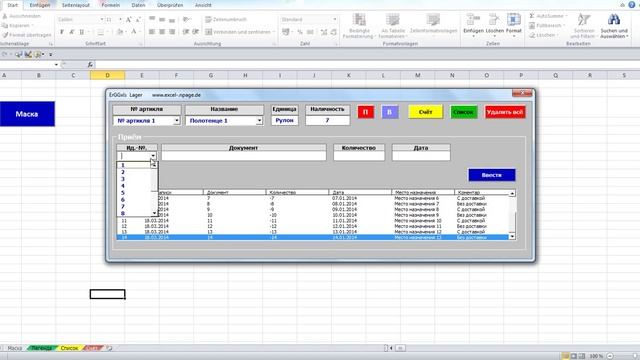Click the AutoSumme sigma icon
The width and height of the screenshot is (640, 360).
click(x=532, y=16)
